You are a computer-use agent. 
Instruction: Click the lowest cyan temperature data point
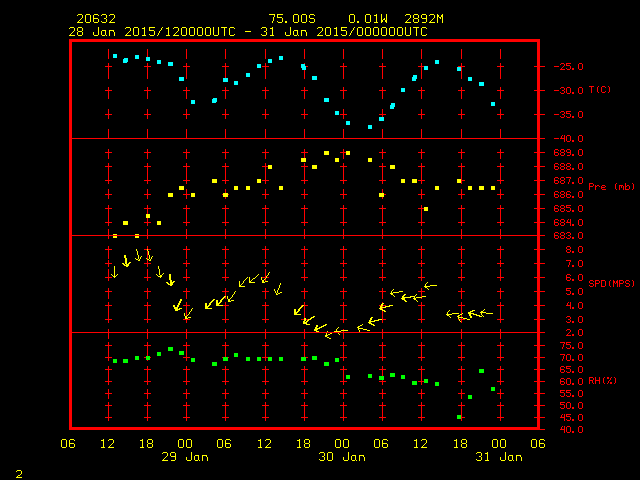[370, 127]
